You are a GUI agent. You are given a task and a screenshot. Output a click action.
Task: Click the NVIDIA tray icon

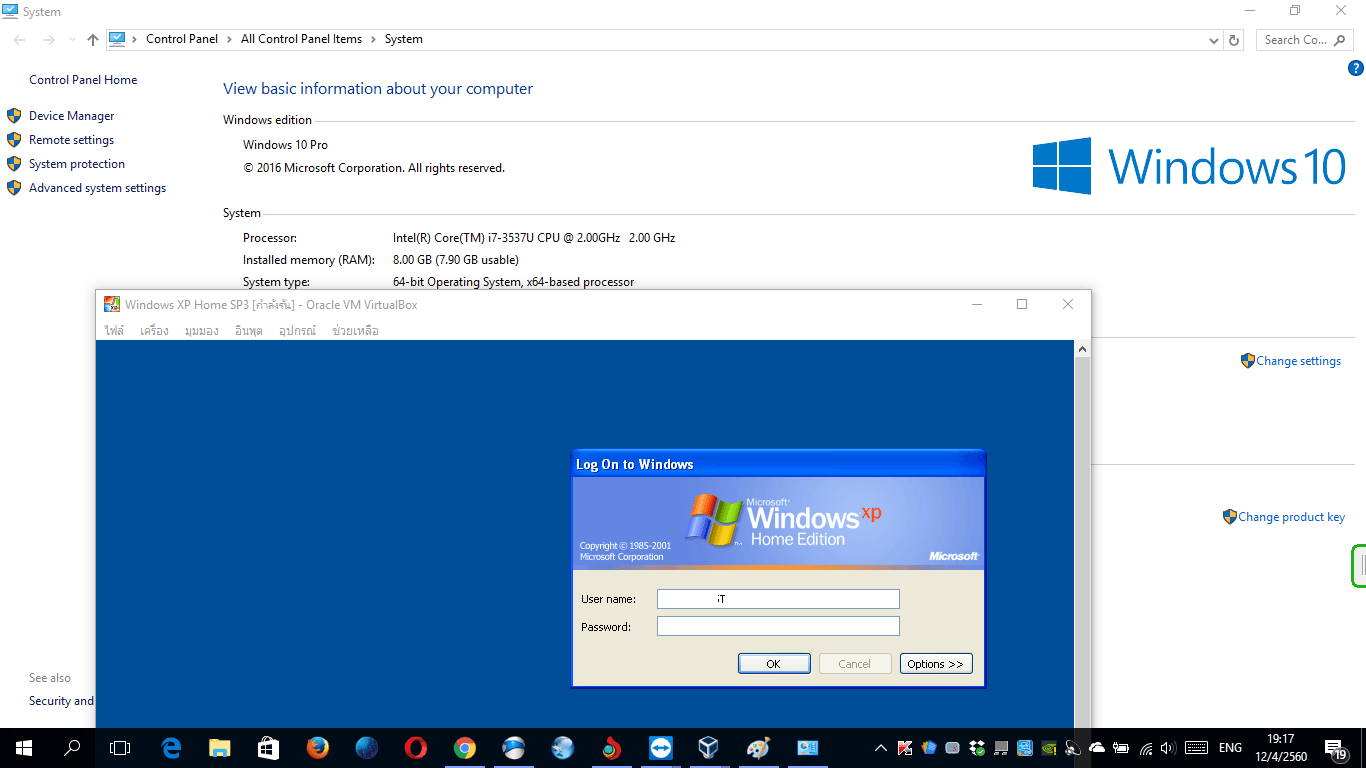1049,747
